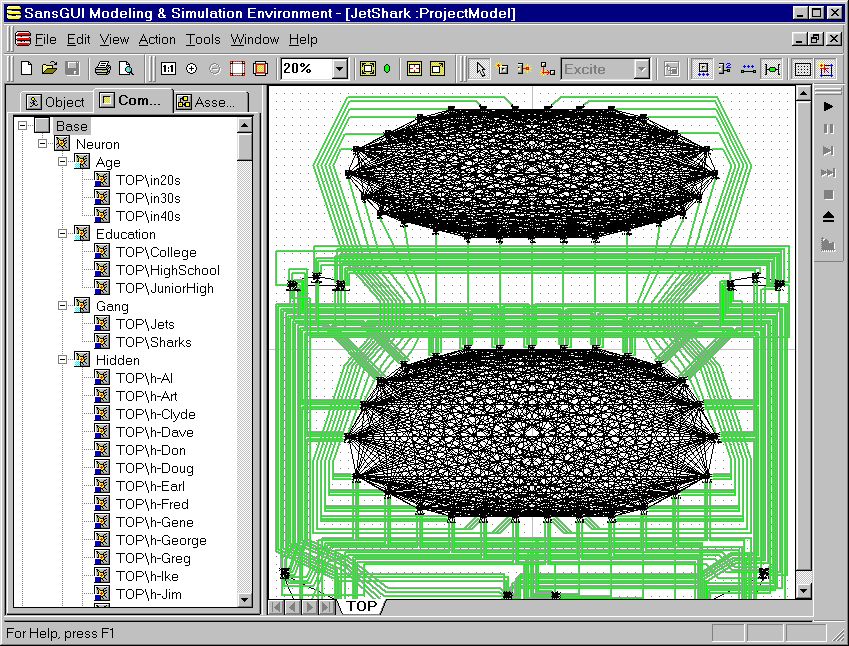Select the arrow pointer tool

pos(480,69)
